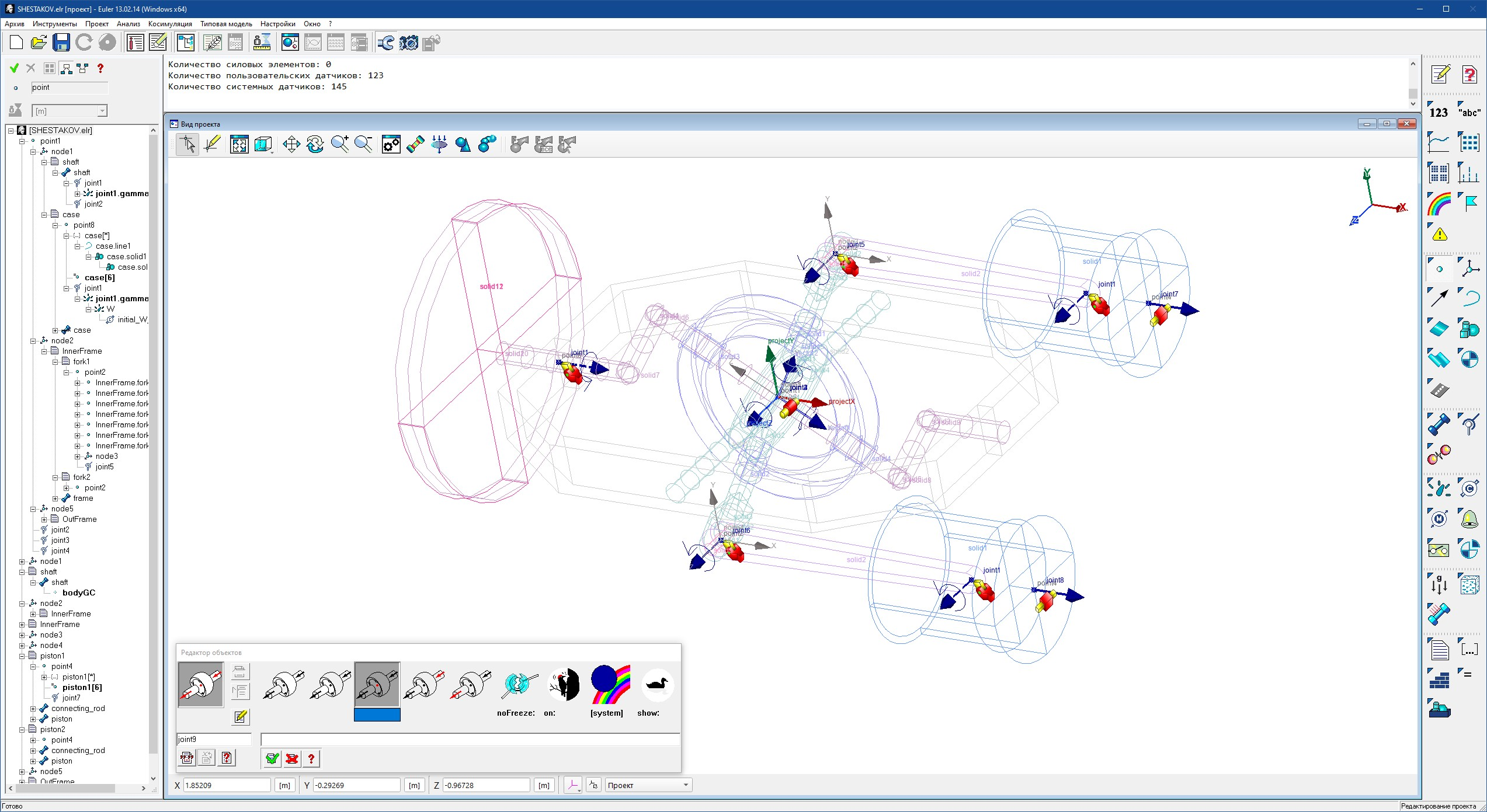1487x812 pixels.
Task: Select the Pan view crossed-arrows tool
Action: 291,144
